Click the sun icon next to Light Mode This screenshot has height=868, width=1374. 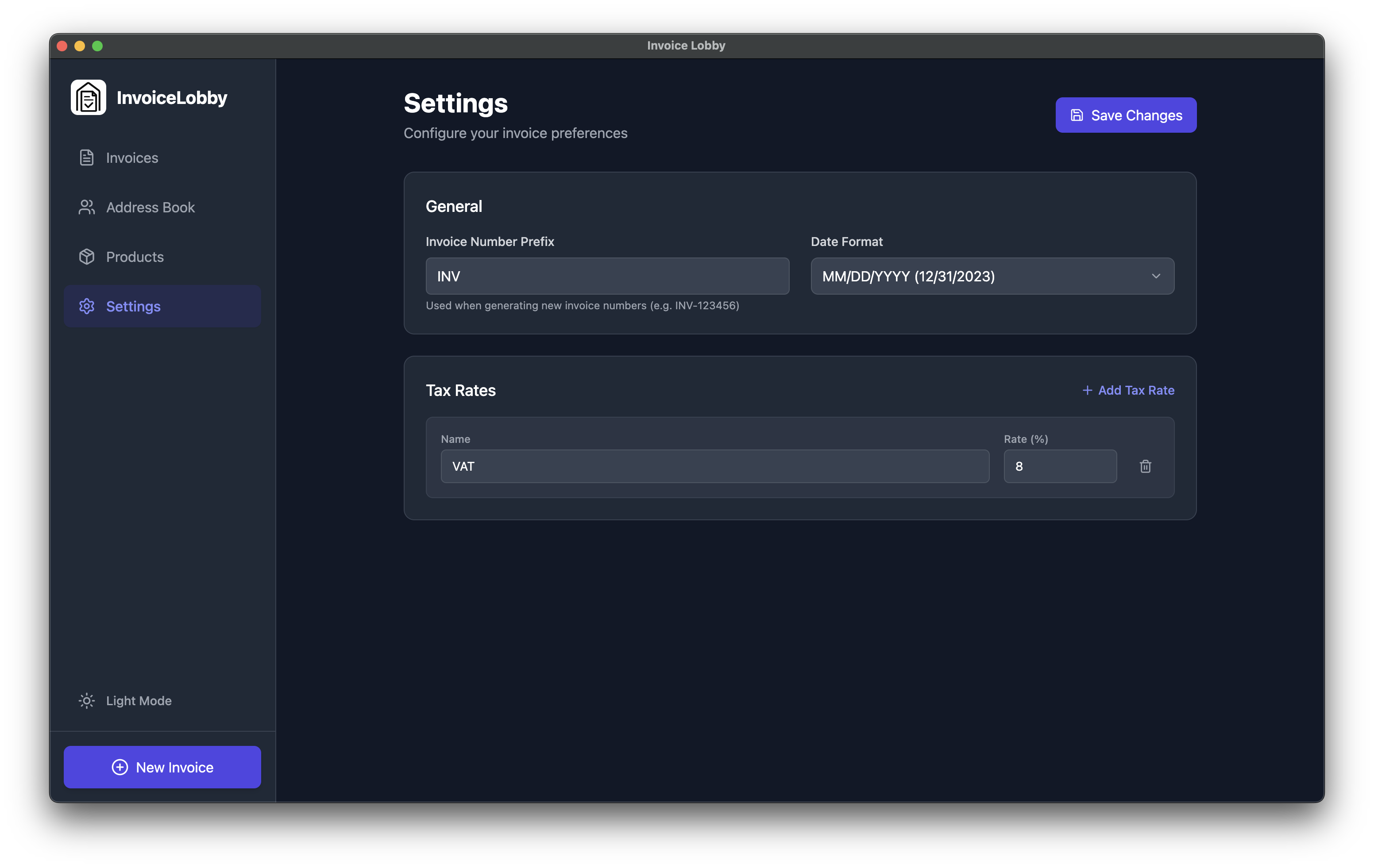[86, 700]
